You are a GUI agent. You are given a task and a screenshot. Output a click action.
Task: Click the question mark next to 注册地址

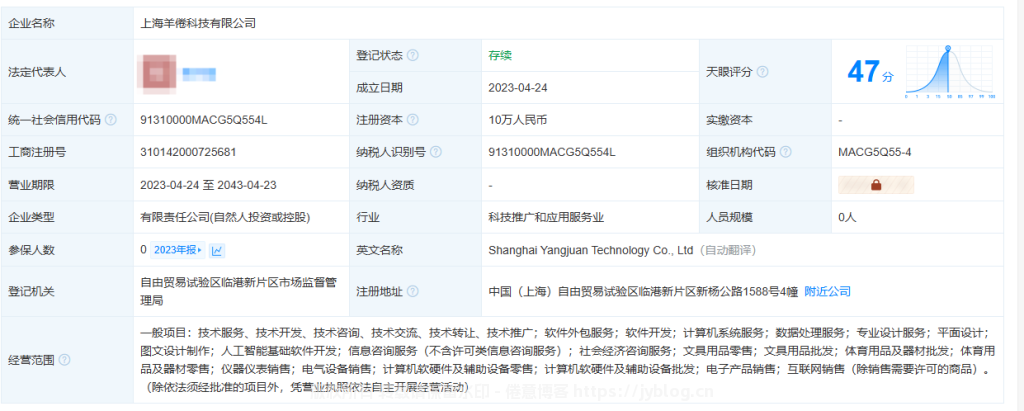(x=413, y=291)
